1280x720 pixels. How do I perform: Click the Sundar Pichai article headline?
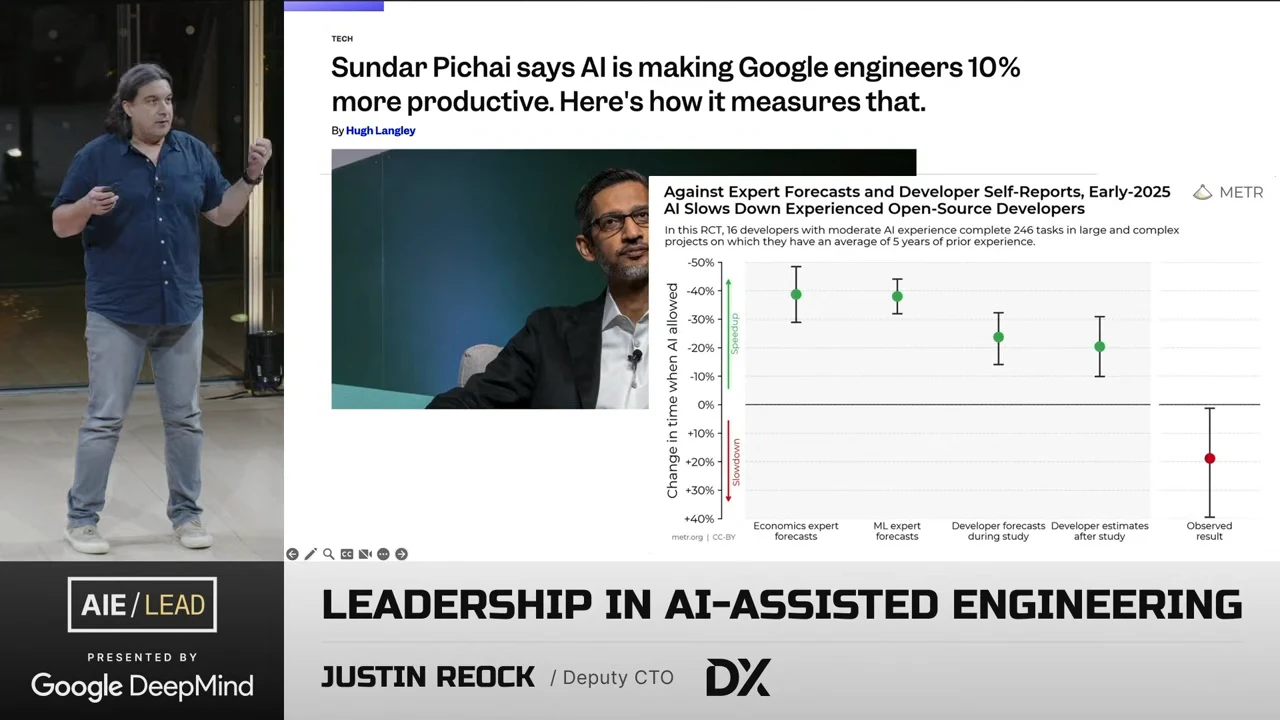coord(676,84)
